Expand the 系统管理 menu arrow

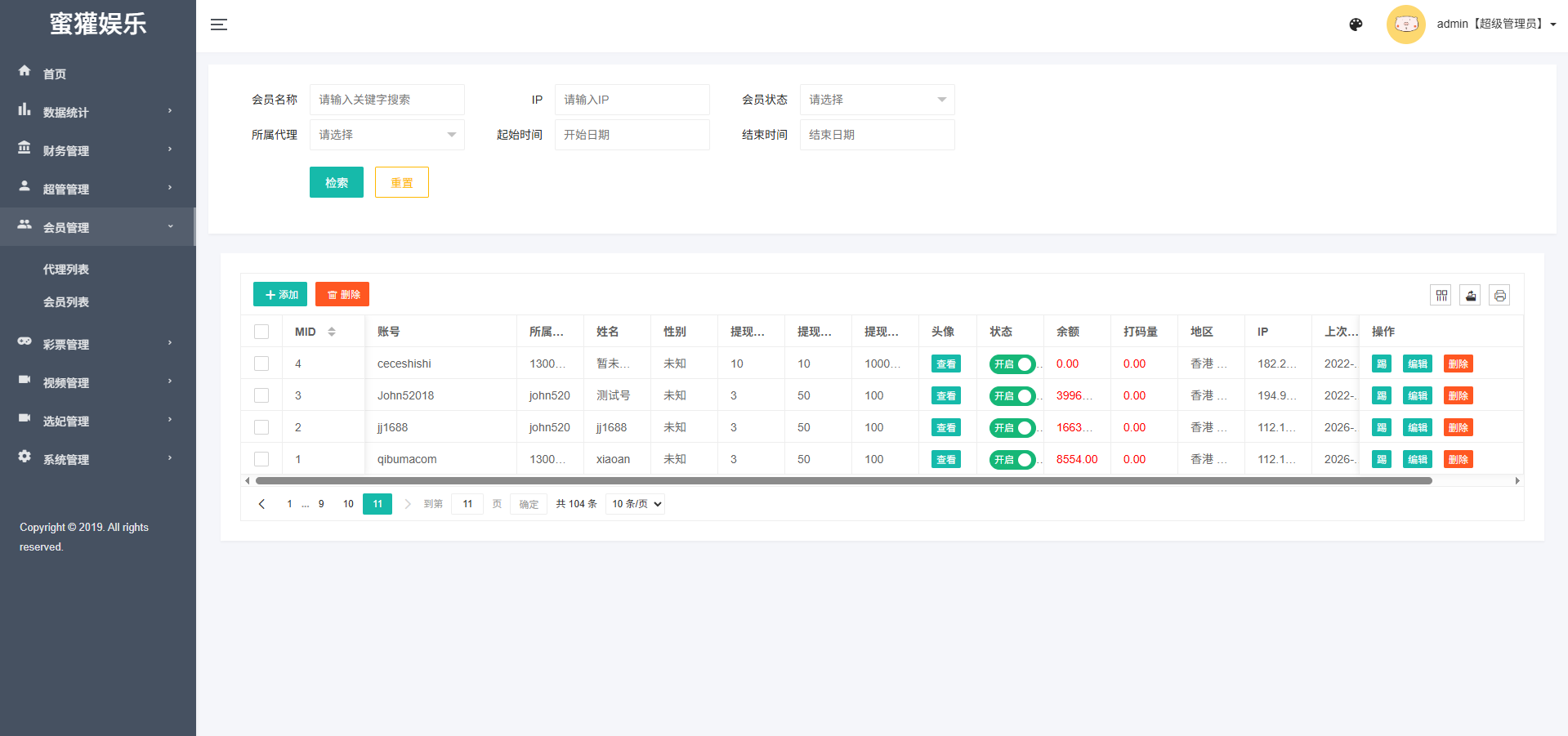point(170,458)
